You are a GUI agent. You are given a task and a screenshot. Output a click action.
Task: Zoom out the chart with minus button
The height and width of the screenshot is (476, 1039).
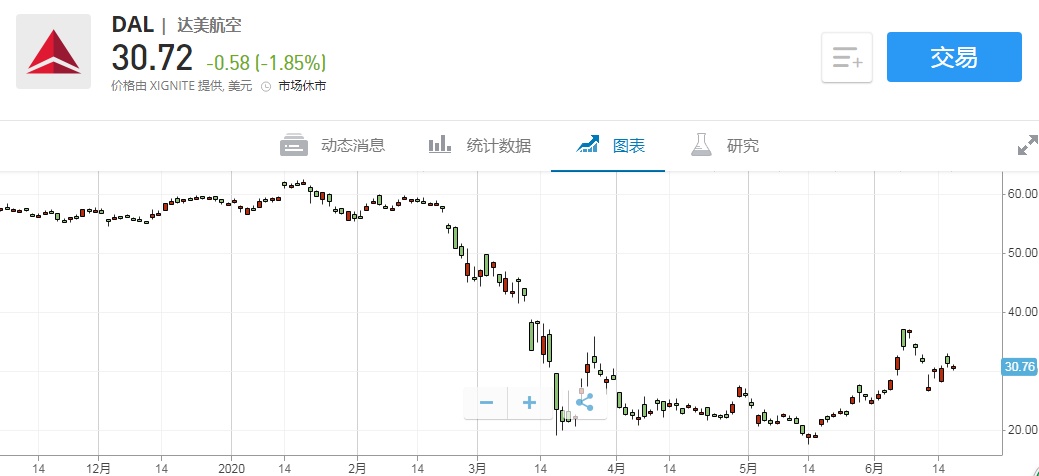tap(486, 403)
